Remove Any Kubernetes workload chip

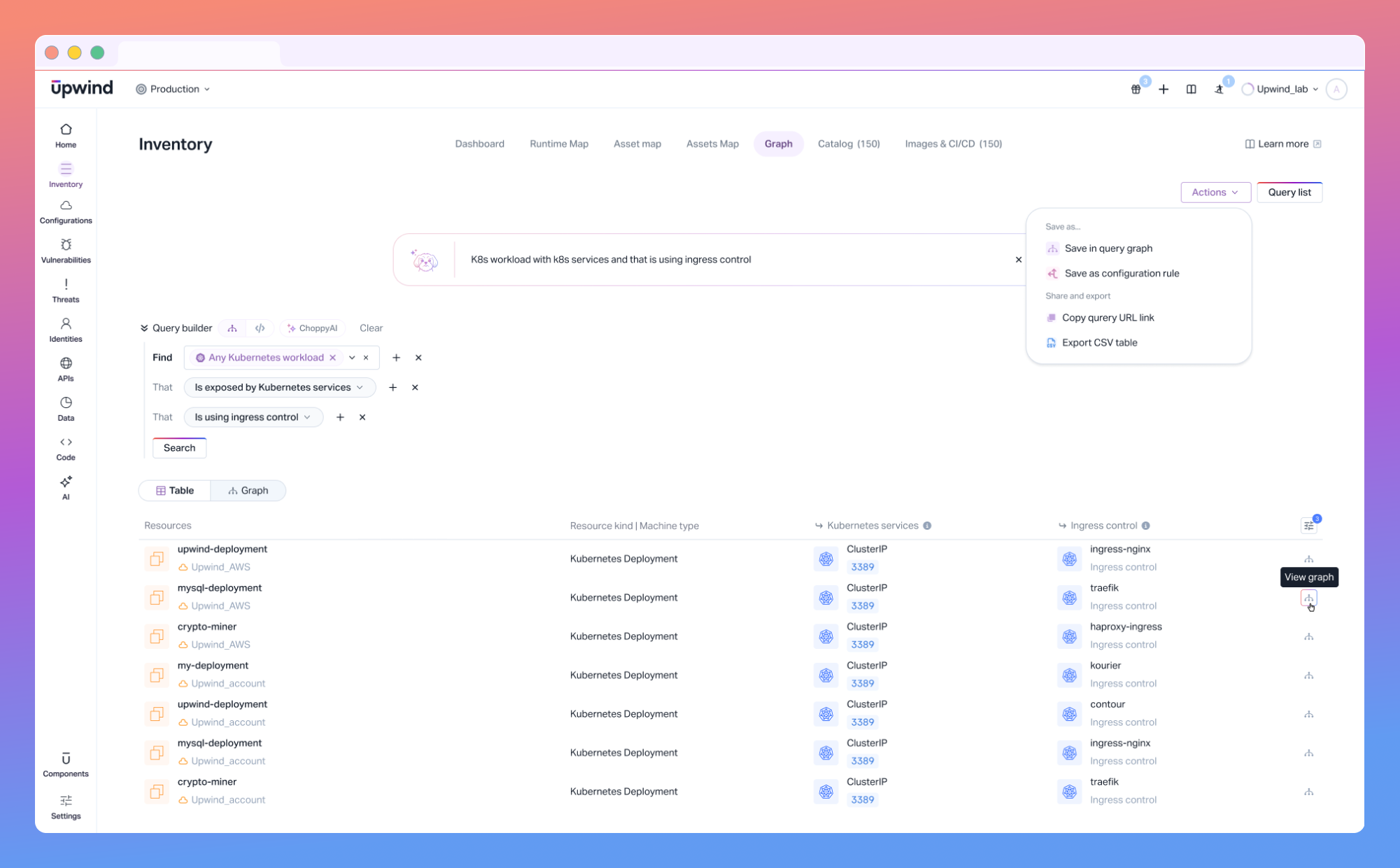tap(333, 358)
